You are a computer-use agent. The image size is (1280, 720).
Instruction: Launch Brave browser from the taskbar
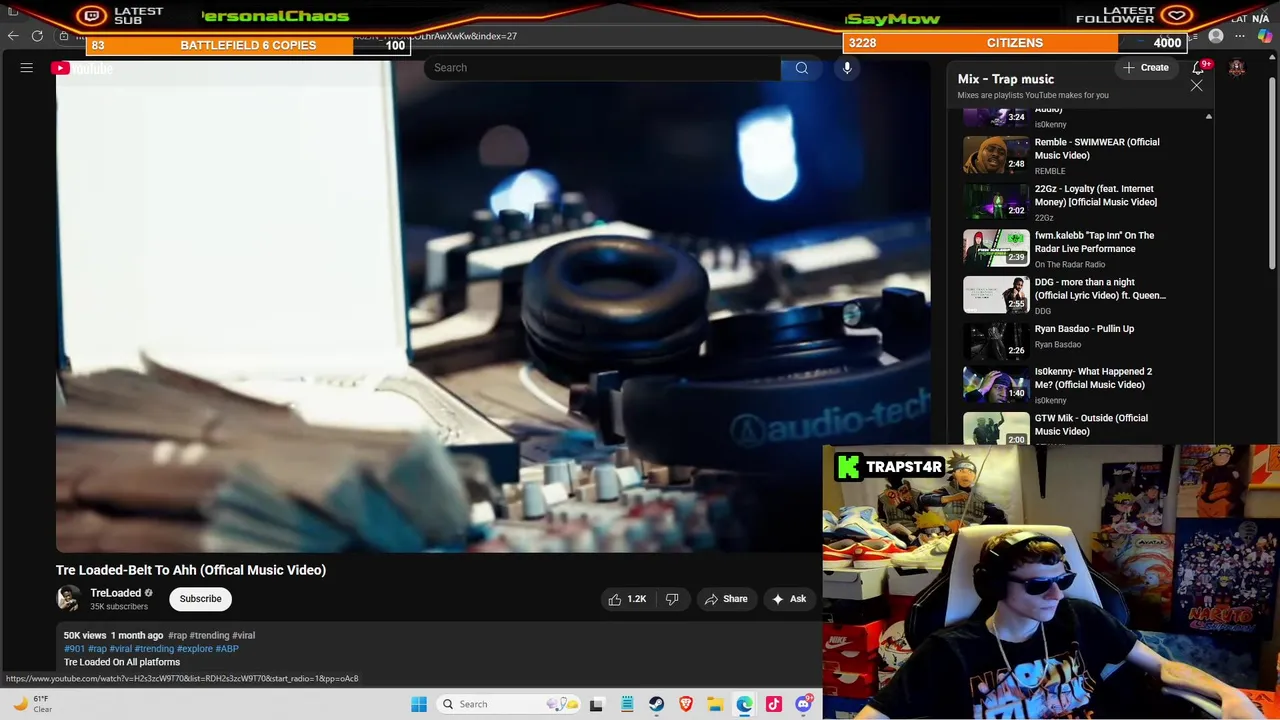pos(686,704)
